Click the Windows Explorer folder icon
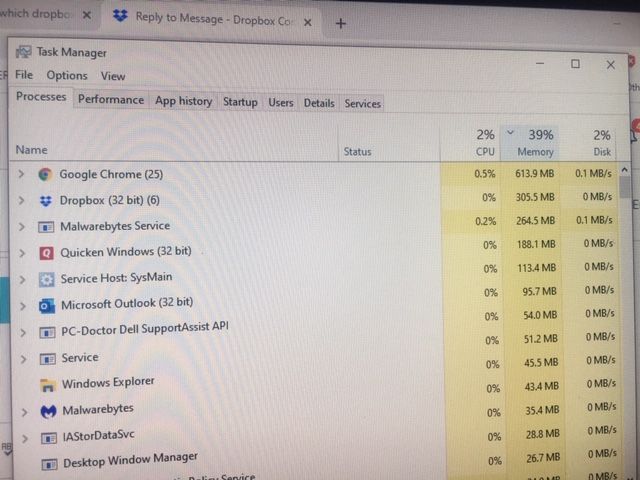640x480 pixels. 48,385
